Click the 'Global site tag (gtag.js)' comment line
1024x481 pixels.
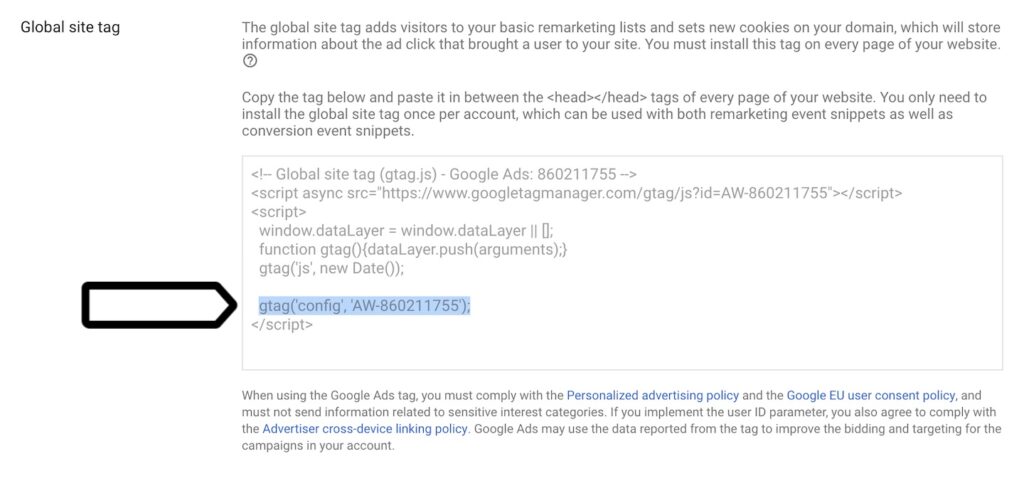tap(444, 174)
